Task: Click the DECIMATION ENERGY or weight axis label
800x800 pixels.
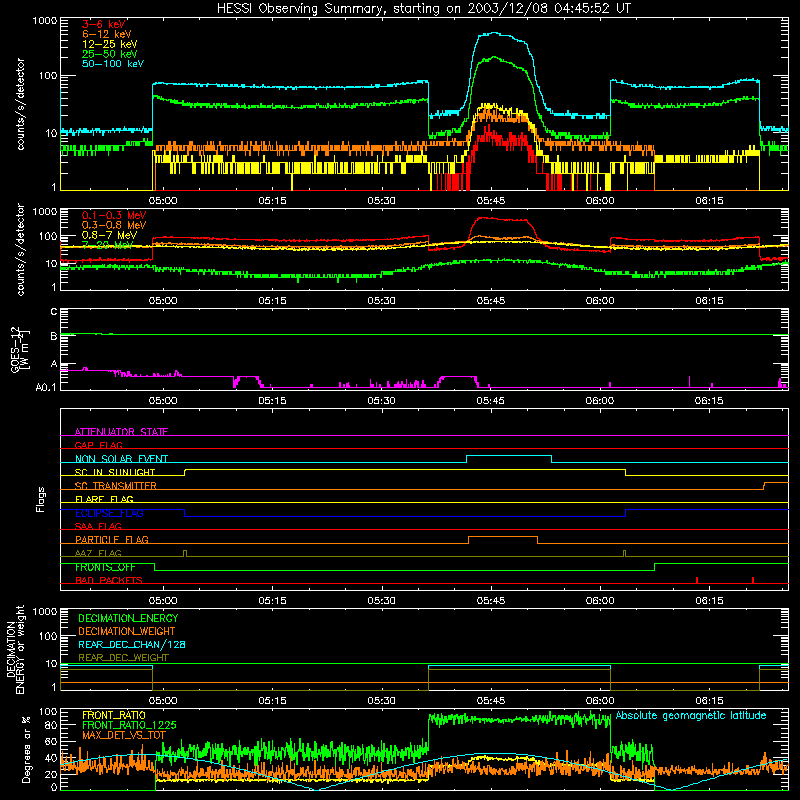Action: click(15, 649)
